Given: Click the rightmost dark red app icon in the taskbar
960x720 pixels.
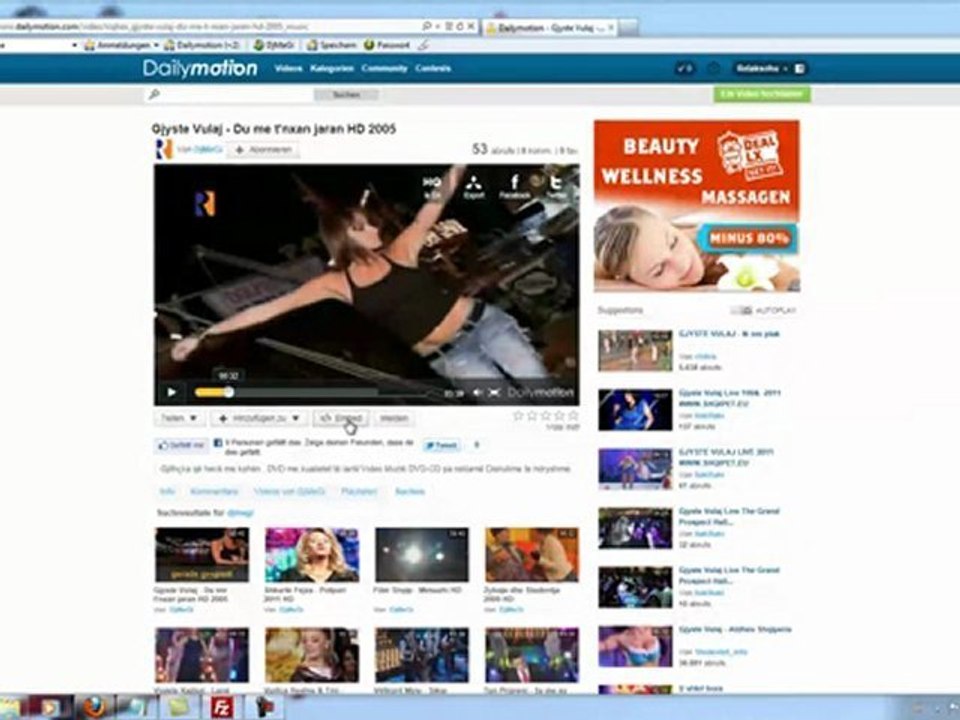Looking at the screenshot, I should tap(264, 708).
